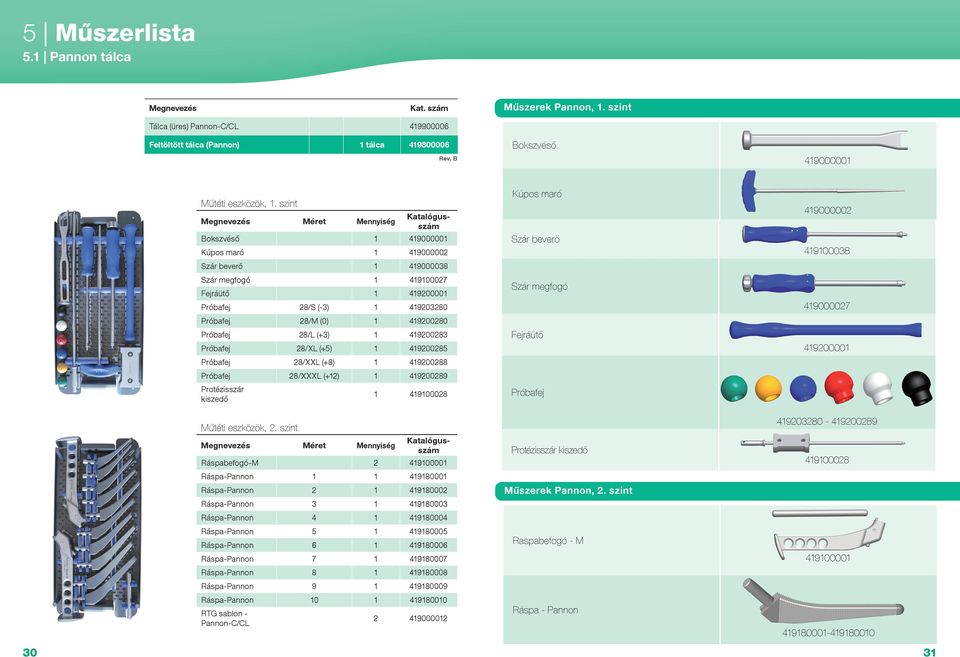Click the Raspabefogó - M holder image
960x657 pixels.
828,533
